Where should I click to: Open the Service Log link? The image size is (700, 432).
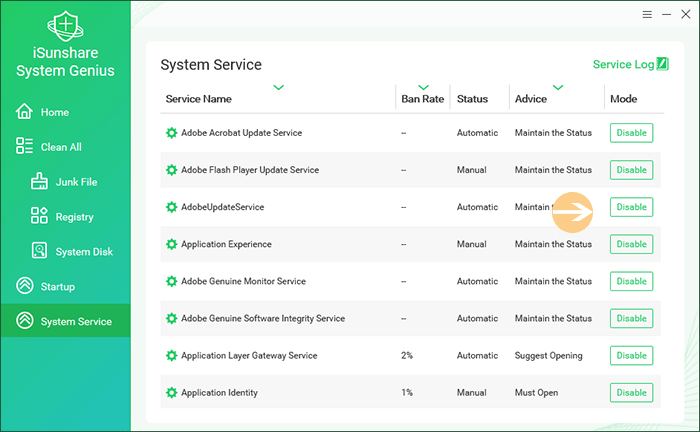[x=623, y=65]
